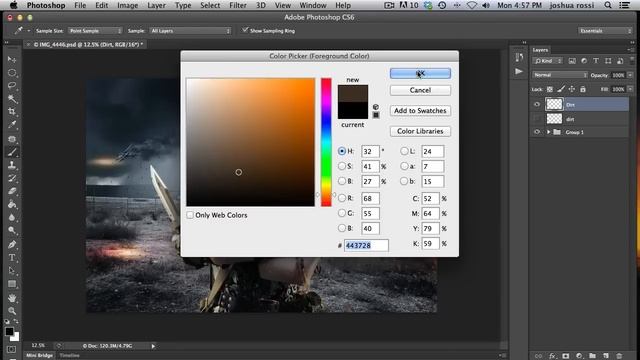Click the hex color input field
The width and height of the screenshot is (640, 360).
(366, 245)
